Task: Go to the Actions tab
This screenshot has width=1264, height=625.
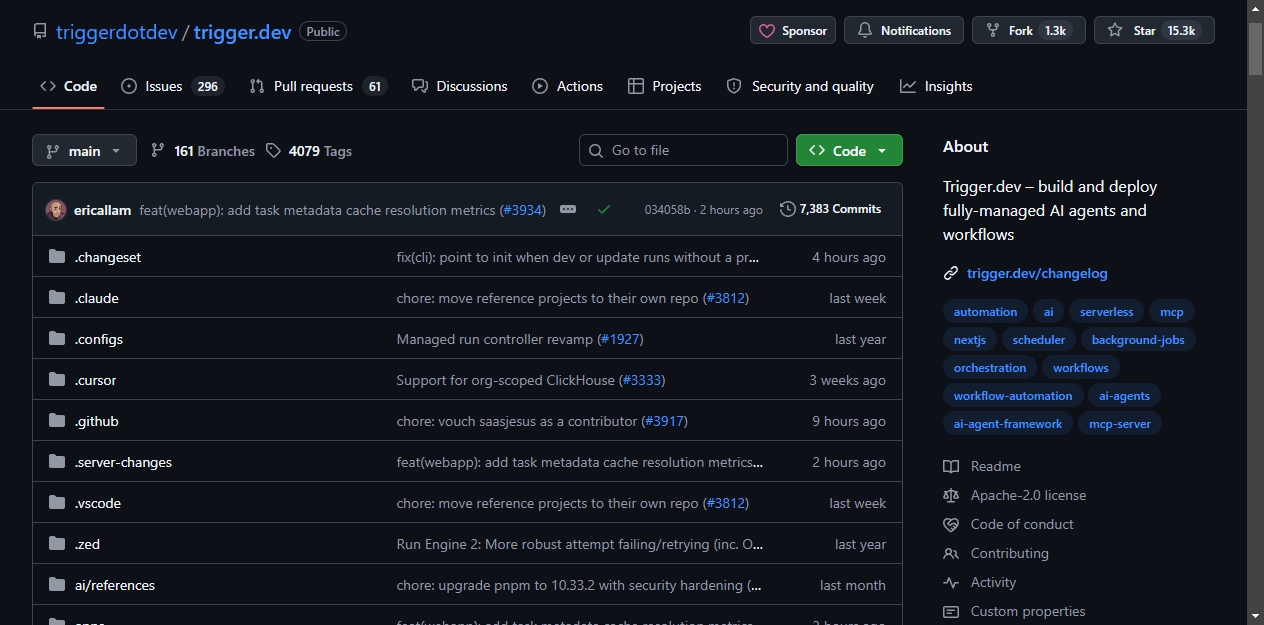Action: 568,86
